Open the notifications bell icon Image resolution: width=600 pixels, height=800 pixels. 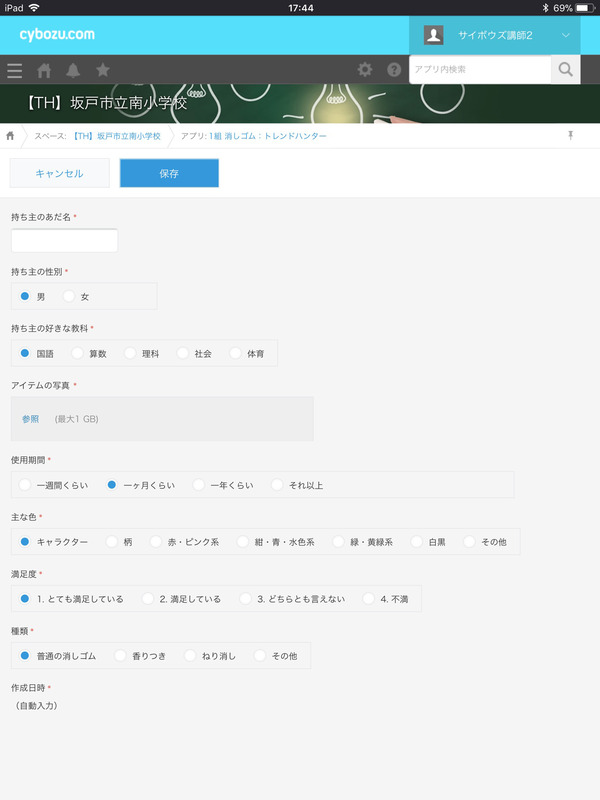click(73, 70)
